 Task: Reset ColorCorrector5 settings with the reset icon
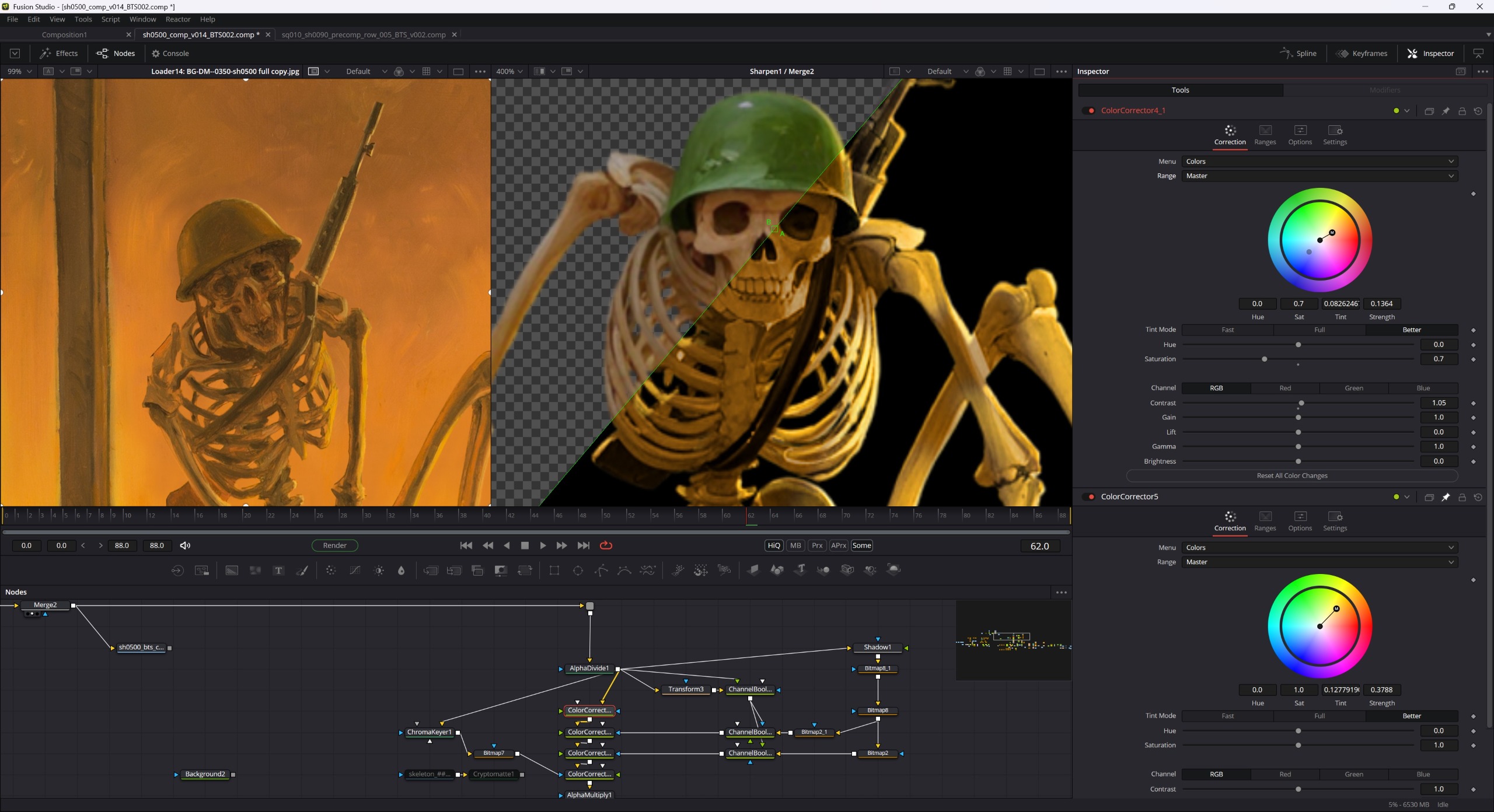[1478, 497]
